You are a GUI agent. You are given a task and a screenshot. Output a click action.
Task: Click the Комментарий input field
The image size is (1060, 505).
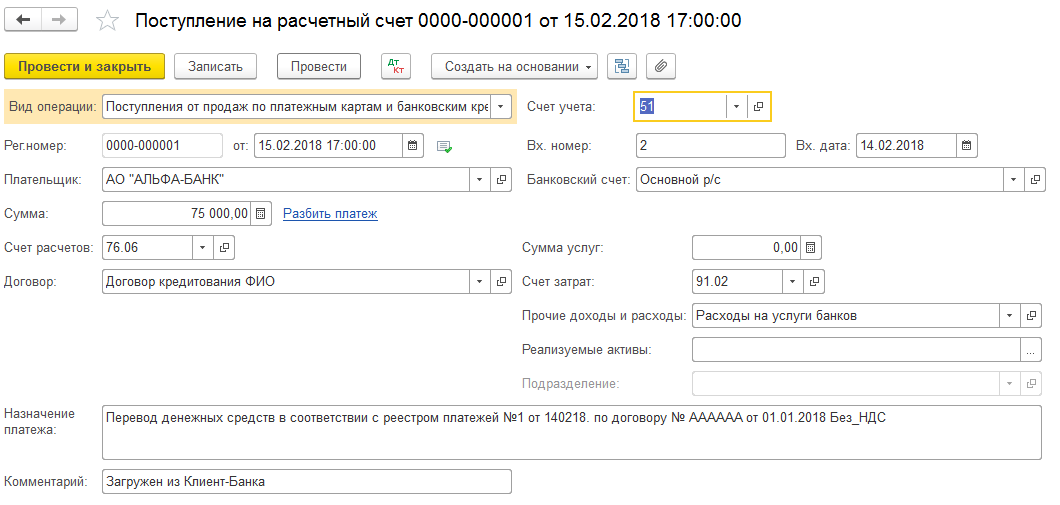(306, 481)
